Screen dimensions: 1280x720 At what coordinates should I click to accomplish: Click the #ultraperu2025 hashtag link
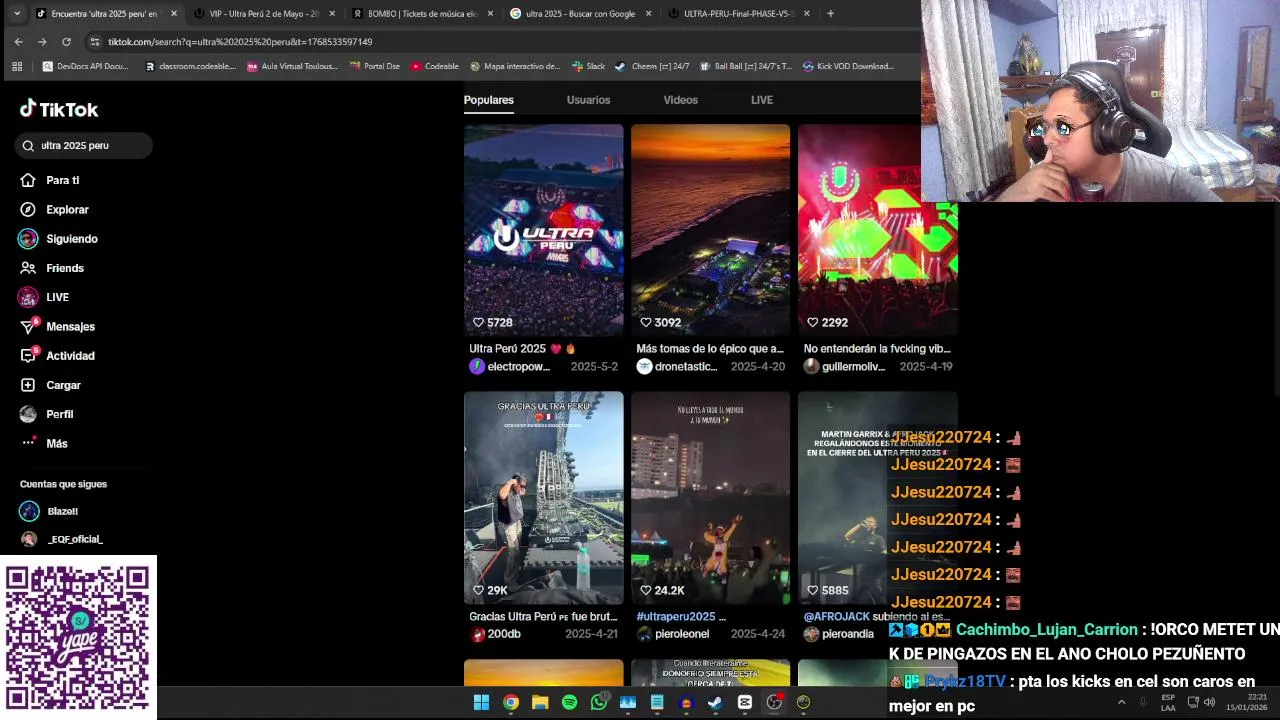point(675,617)
